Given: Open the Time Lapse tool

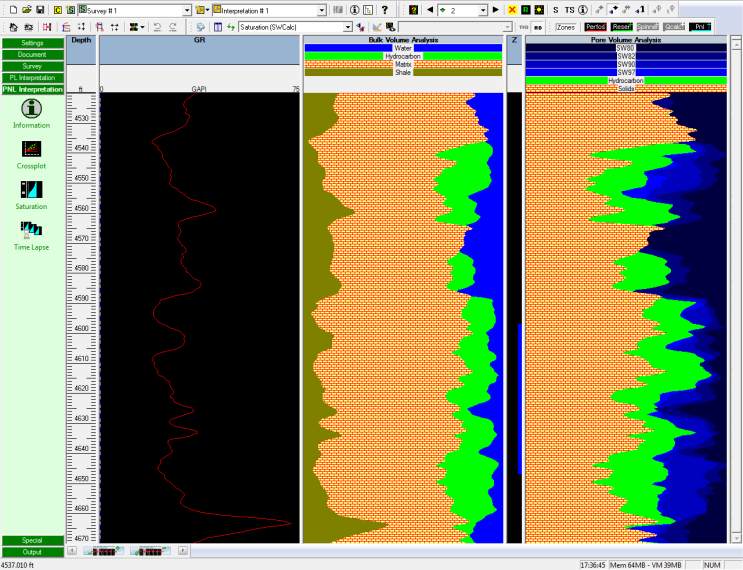Looking at the screenshot, I should 31,230.
